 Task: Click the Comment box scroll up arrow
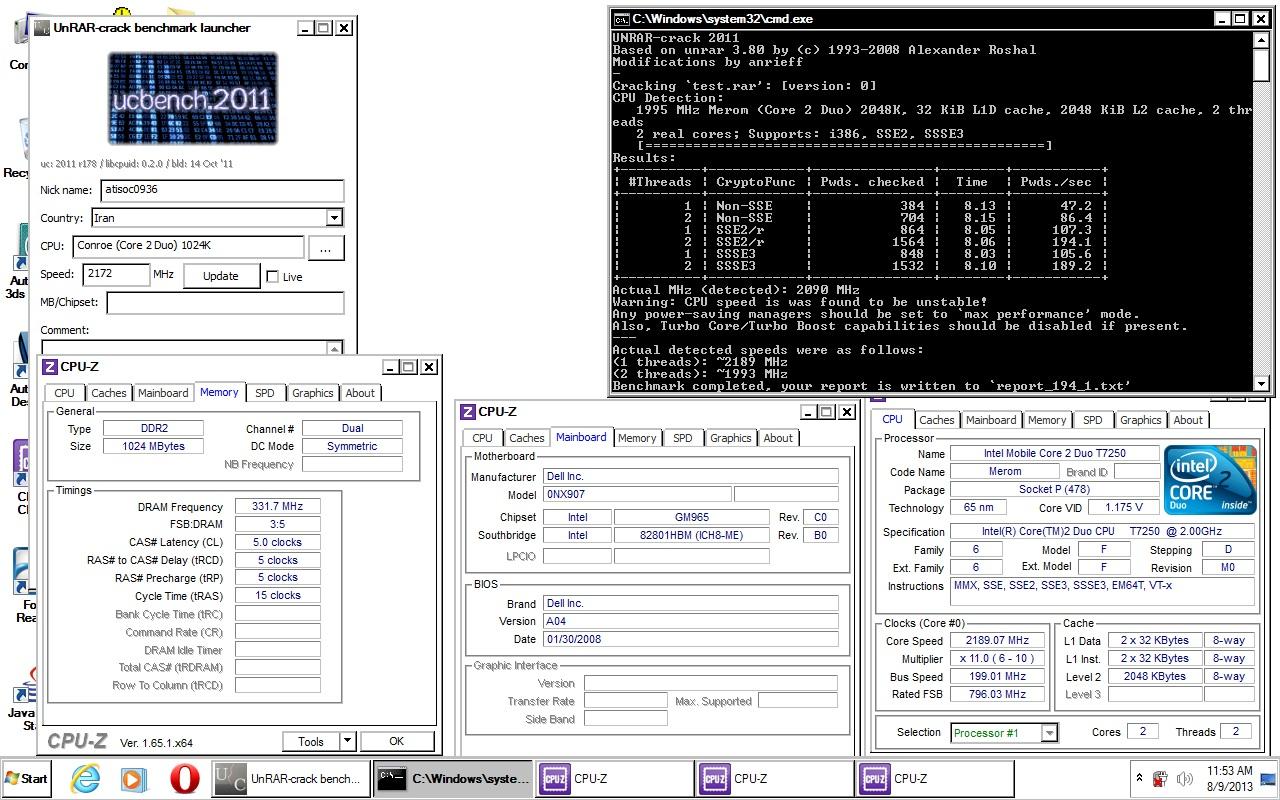(334, 348)
